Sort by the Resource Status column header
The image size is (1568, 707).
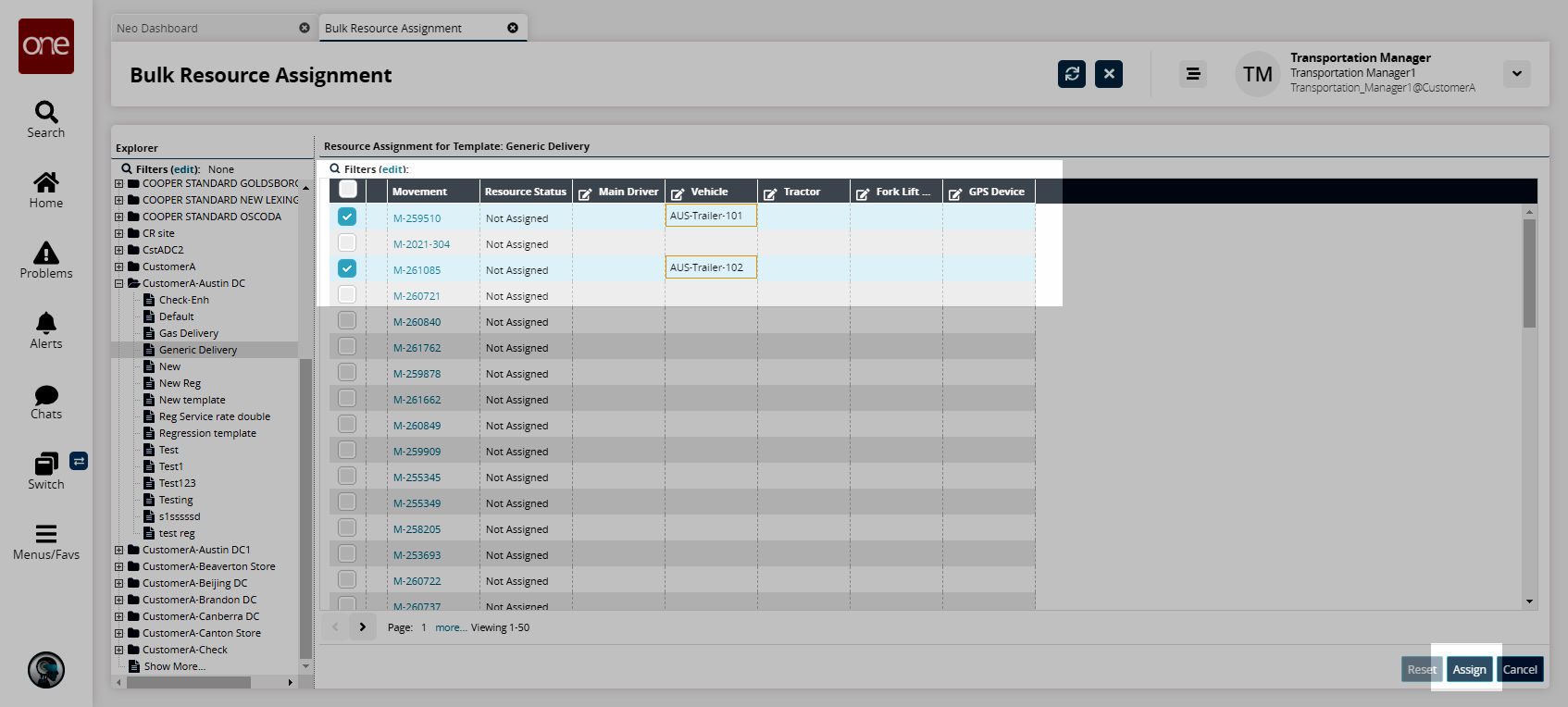[x=526, y=192]
